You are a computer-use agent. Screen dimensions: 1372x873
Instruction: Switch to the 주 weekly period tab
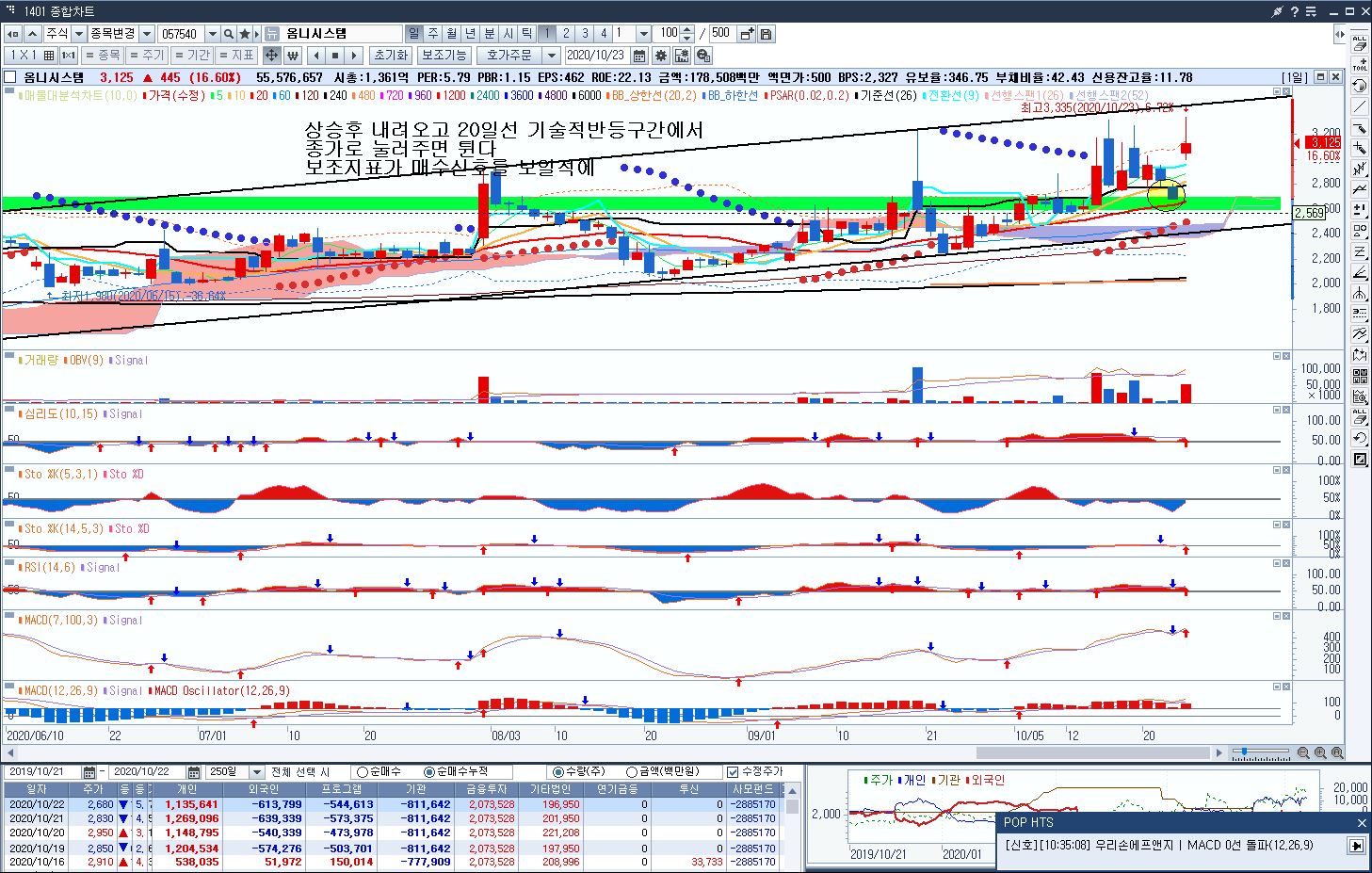433,34
